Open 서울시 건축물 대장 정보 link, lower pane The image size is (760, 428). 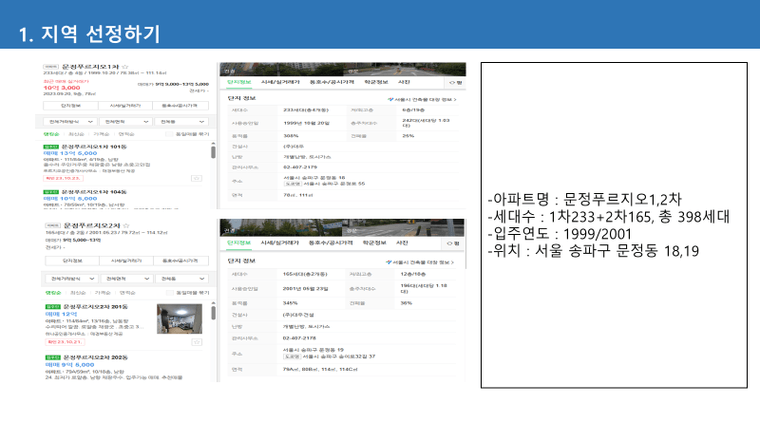pyautogui.click(x=420, y=262)
